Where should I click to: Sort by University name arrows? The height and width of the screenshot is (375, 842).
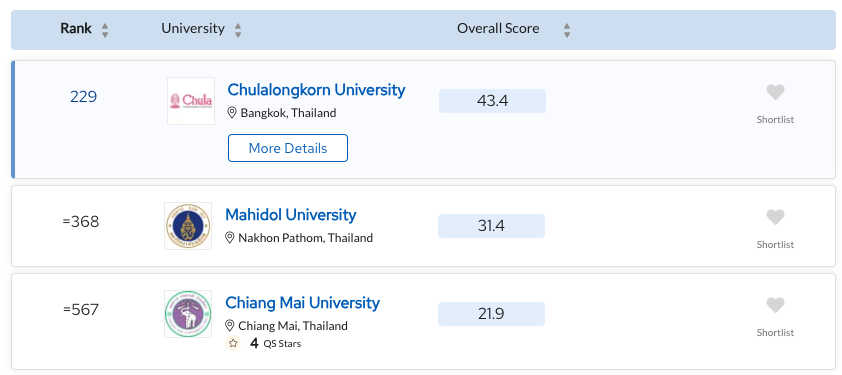tap(238, 30)
